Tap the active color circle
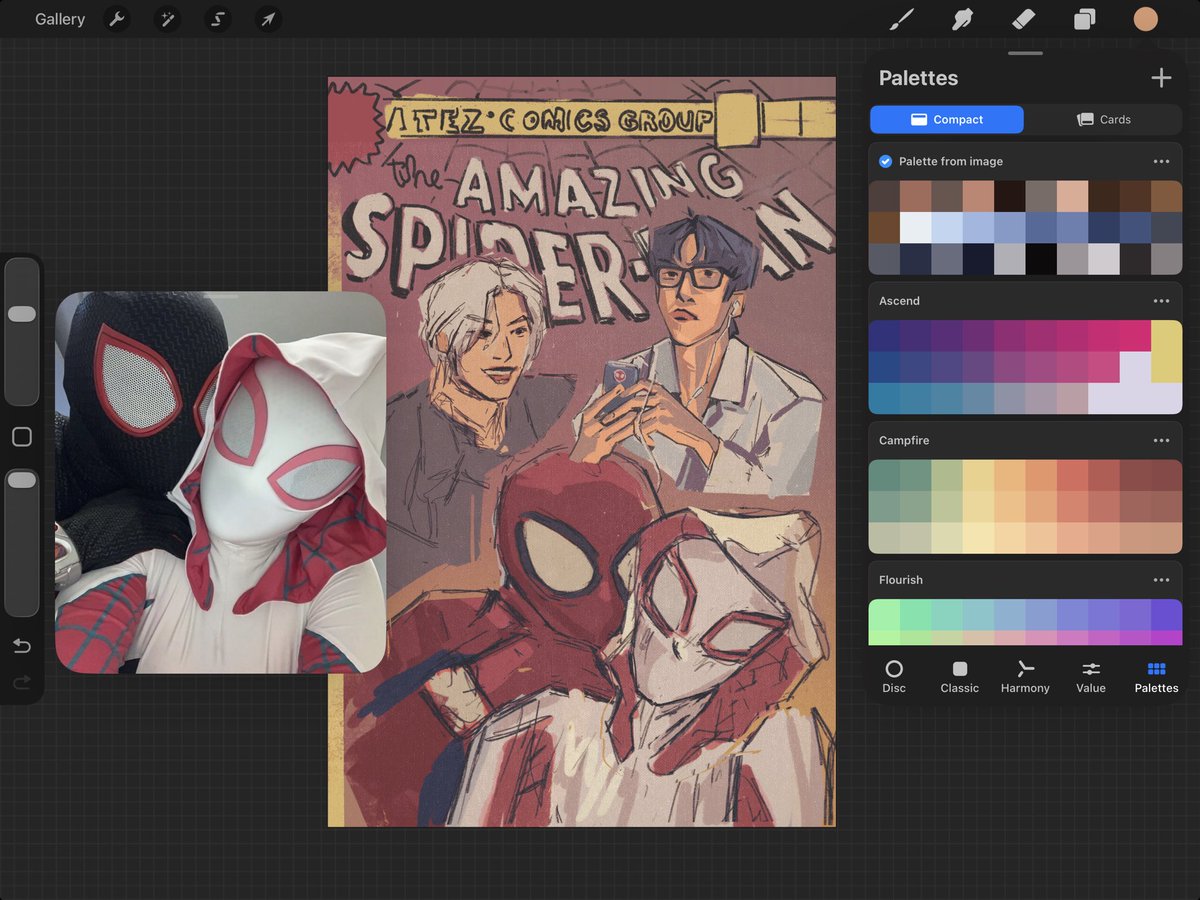Viewport: 1200px width, 900px height. (1145, 19)
